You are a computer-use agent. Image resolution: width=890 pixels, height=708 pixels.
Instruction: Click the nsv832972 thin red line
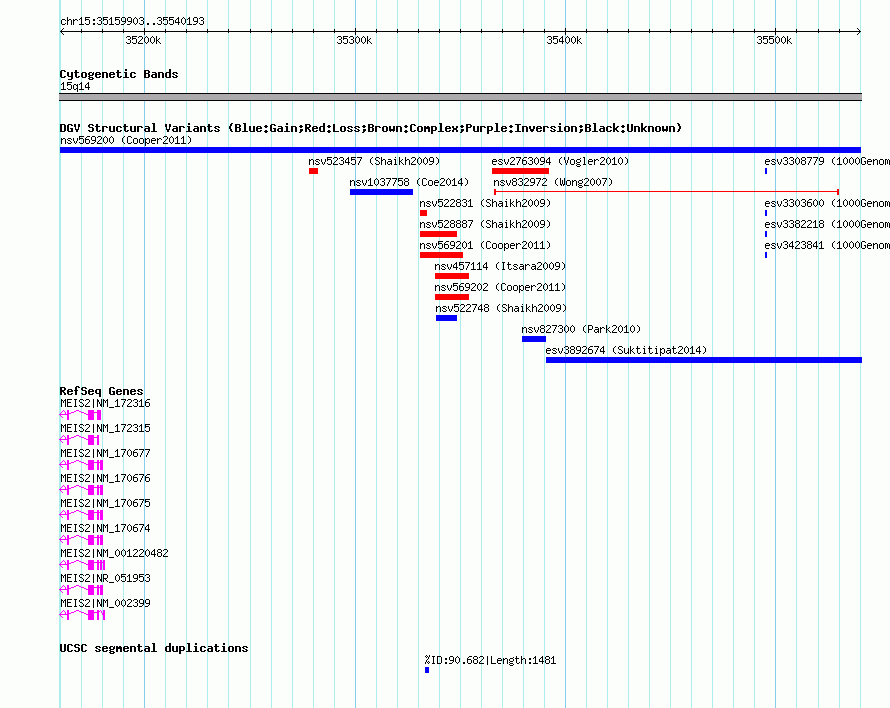(x=666, y=192)
